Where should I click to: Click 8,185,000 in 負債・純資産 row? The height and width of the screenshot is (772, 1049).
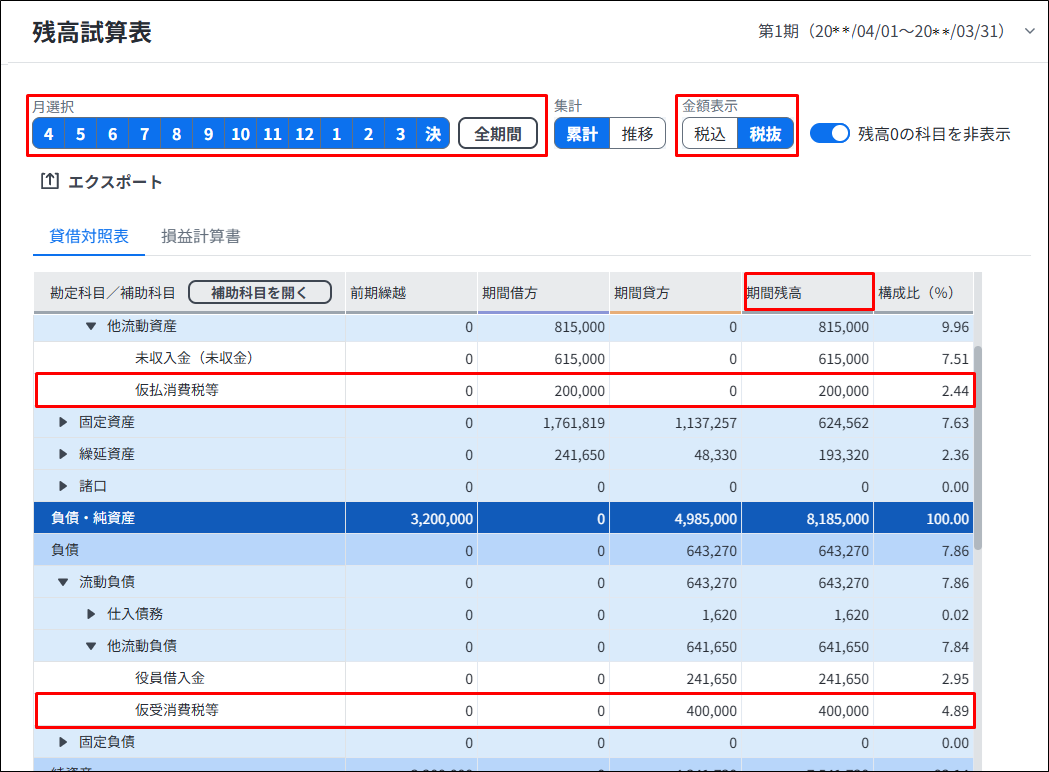point(838,519)
